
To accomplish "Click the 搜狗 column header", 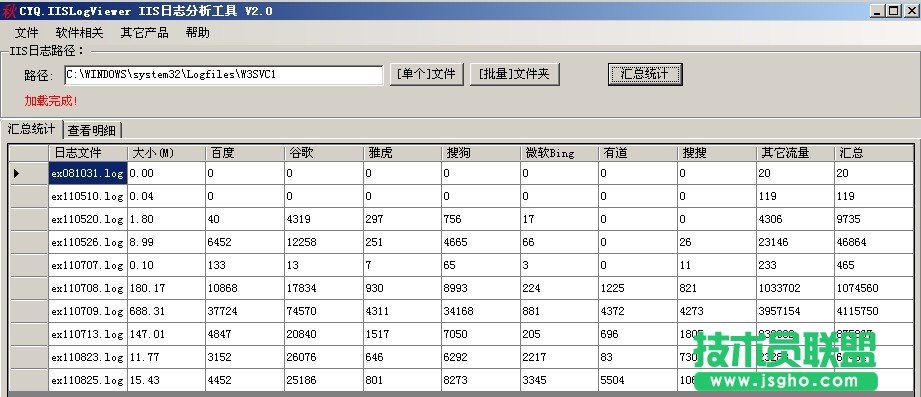I will point(480,153).
